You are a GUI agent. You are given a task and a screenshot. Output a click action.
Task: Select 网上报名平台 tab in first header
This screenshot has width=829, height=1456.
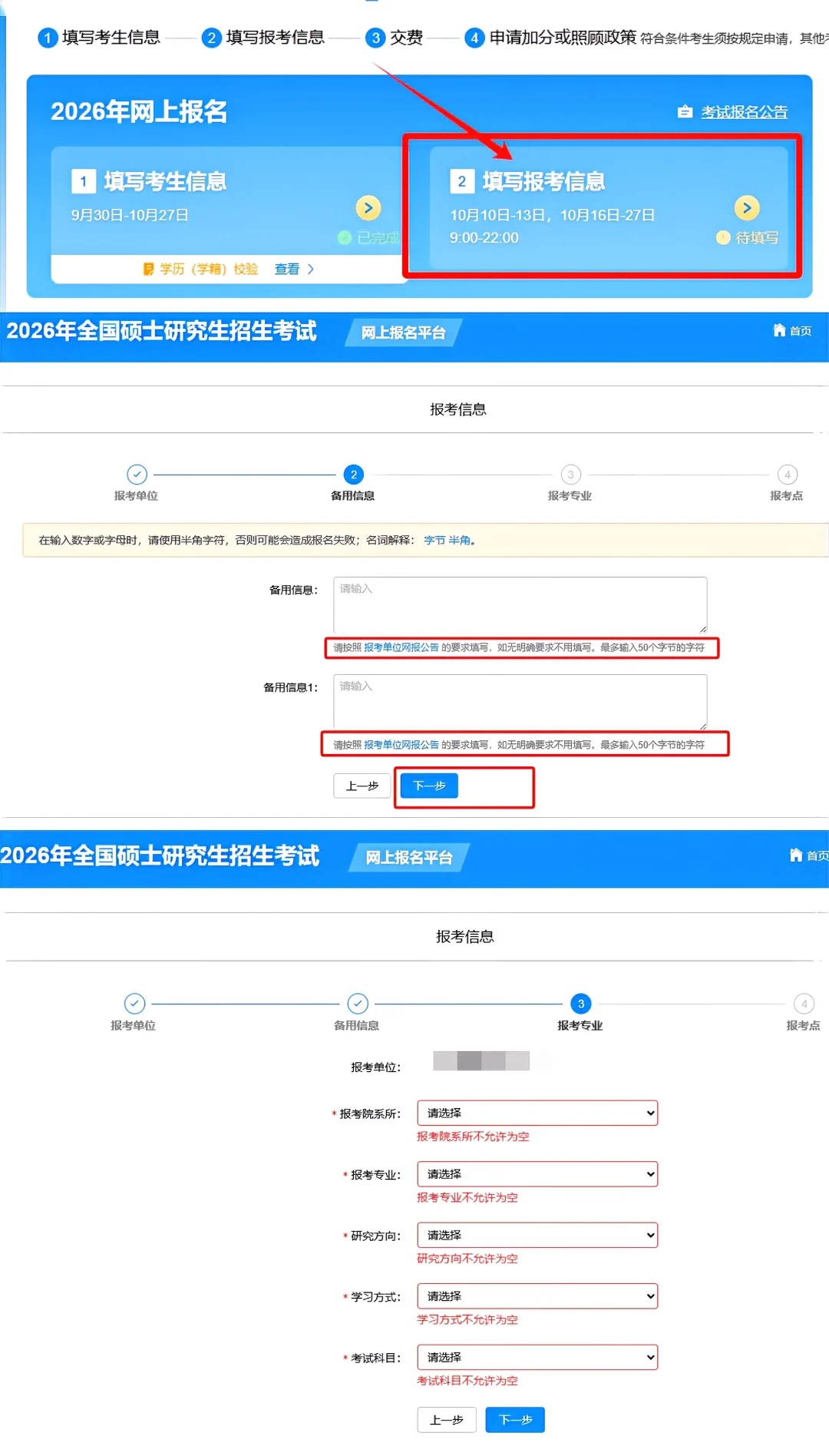(403, 333)
